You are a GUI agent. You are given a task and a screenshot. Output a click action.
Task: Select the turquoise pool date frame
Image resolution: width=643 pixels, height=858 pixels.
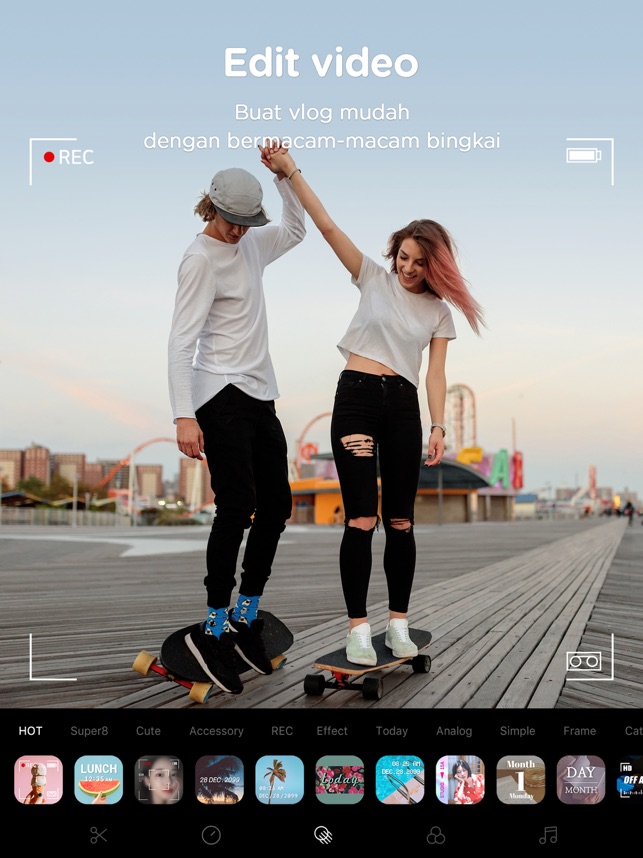pos(400,780)
